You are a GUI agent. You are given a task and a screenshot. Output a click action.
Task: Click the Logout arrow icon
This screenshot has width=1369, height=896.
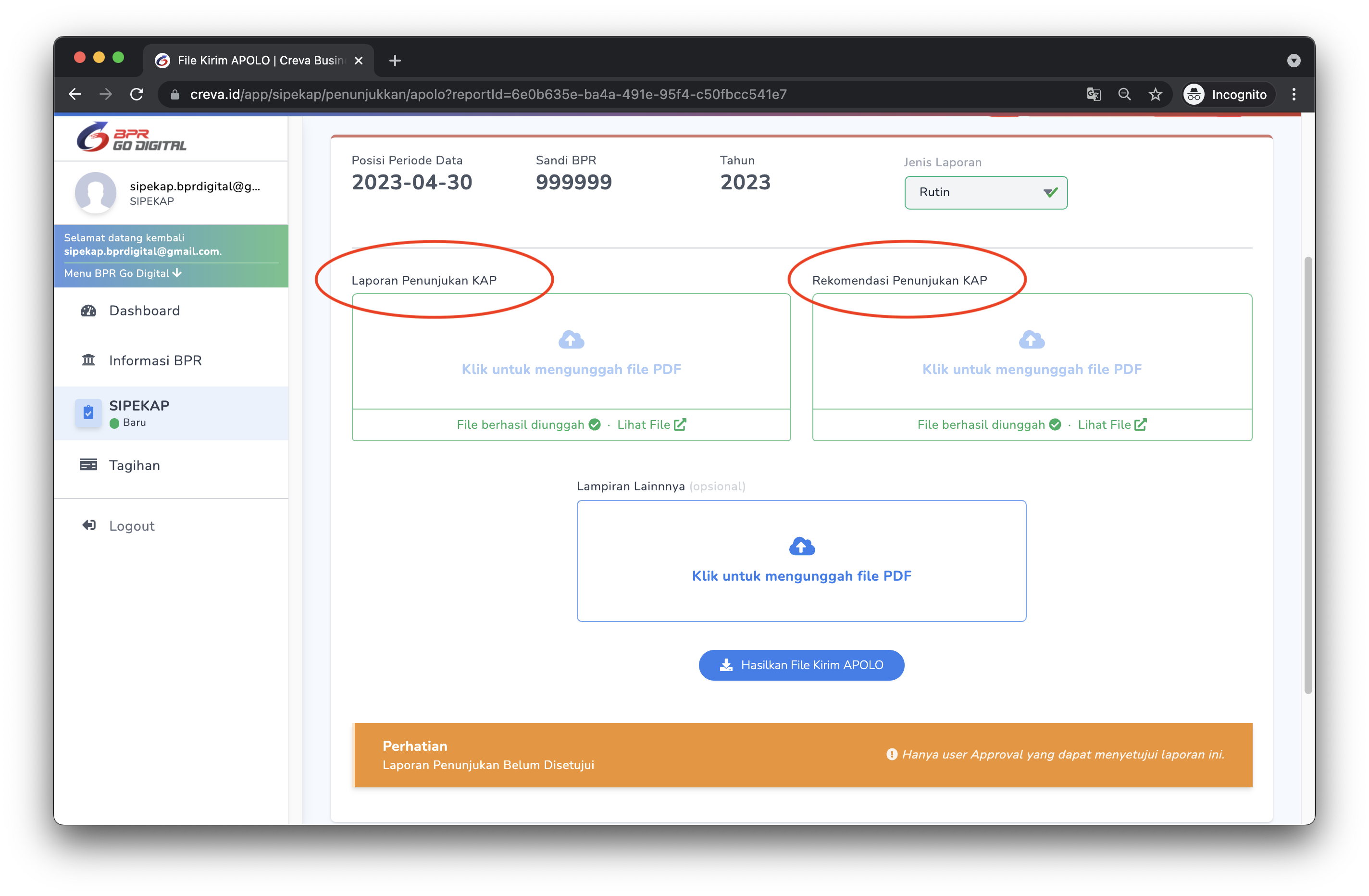pyautogui.click(x=88, y=525)
